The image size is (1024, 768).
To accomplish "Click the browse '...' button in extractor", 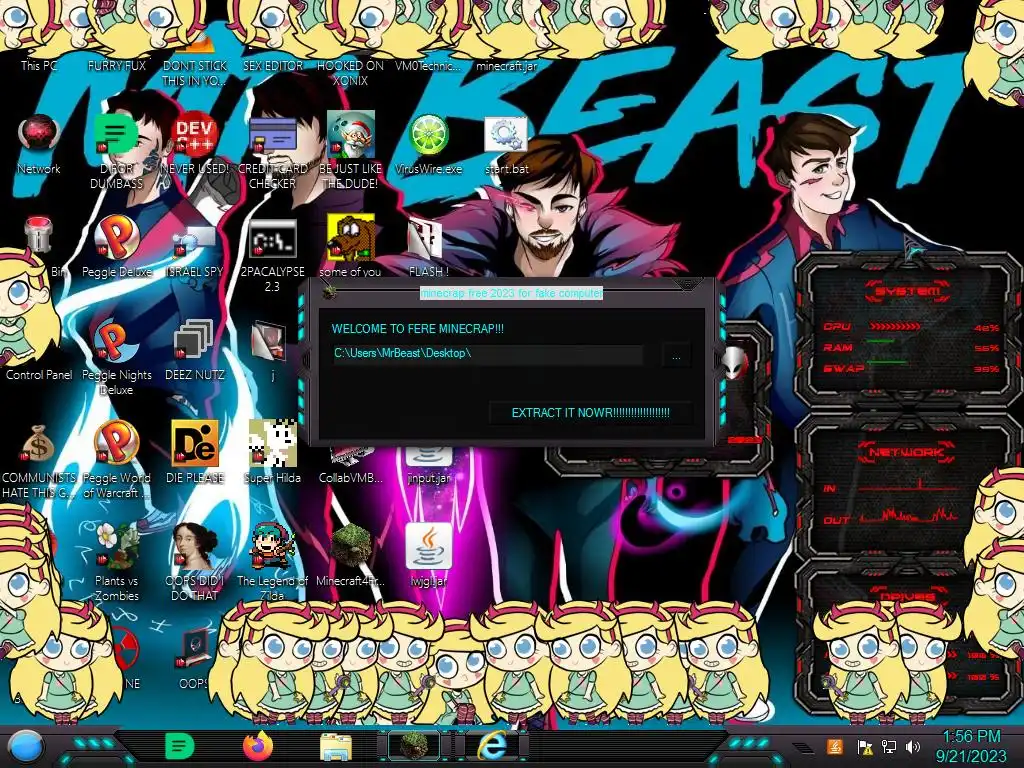I will click(x=676, y=356).
